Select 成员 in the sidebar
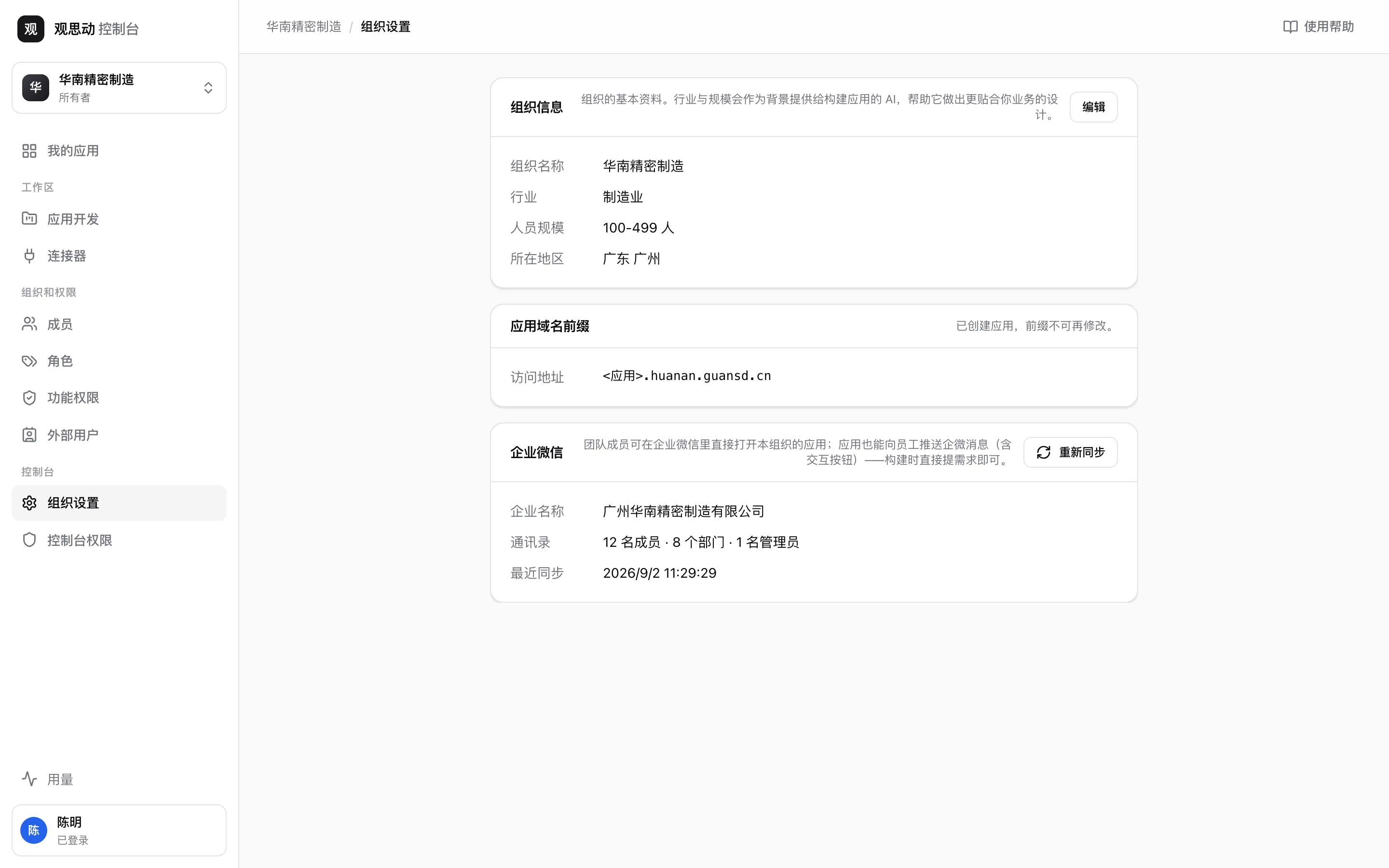The width and height of the screenshot is (1389, 868). click(120, 325)
